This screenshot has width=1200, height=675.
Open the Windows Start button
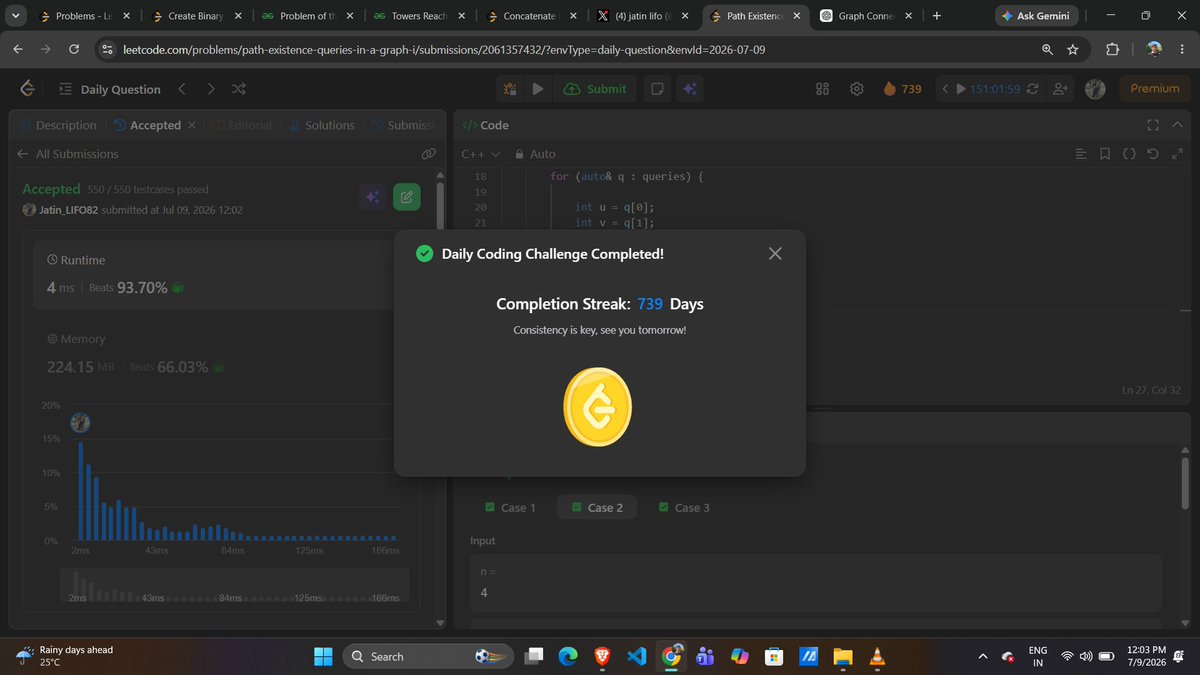[x=323, y=656]
